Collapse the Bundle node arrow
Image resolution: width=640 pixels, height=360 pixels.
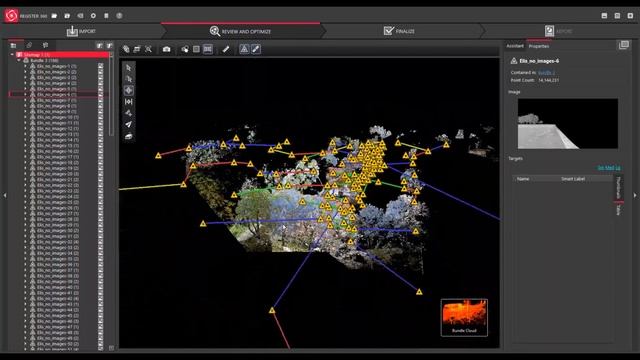[x=19, y=60]
